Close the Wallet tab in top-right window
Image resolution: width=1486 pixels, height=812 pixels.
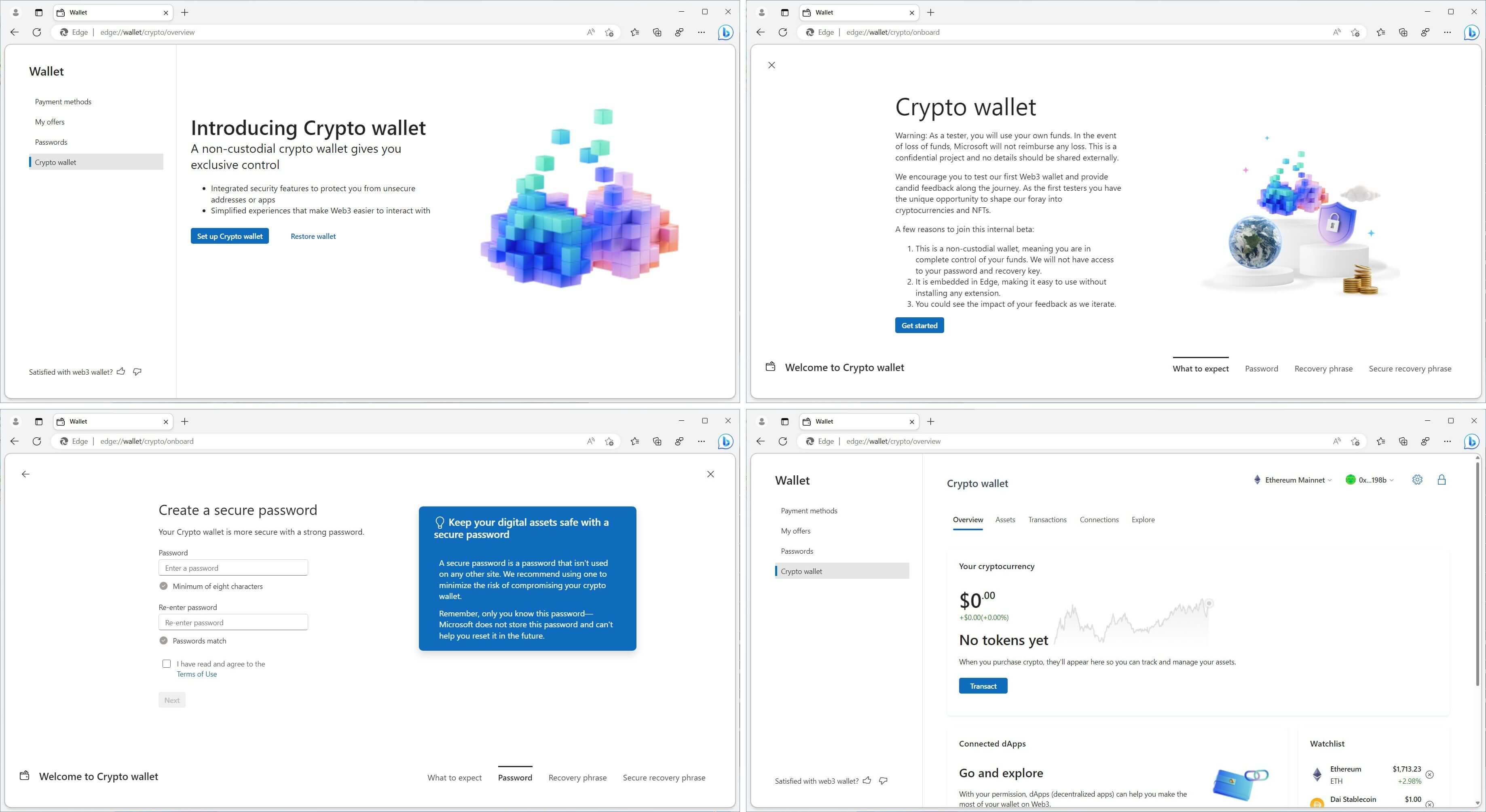(912, 13)
